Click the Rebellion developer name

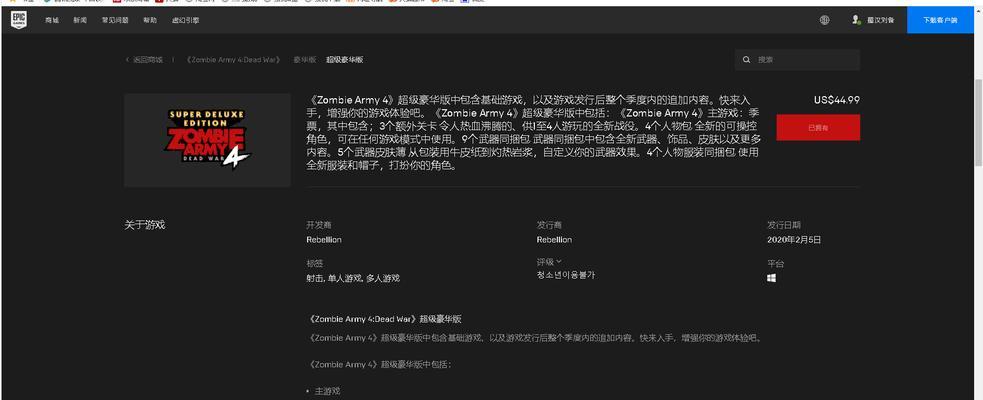point(323,240)
